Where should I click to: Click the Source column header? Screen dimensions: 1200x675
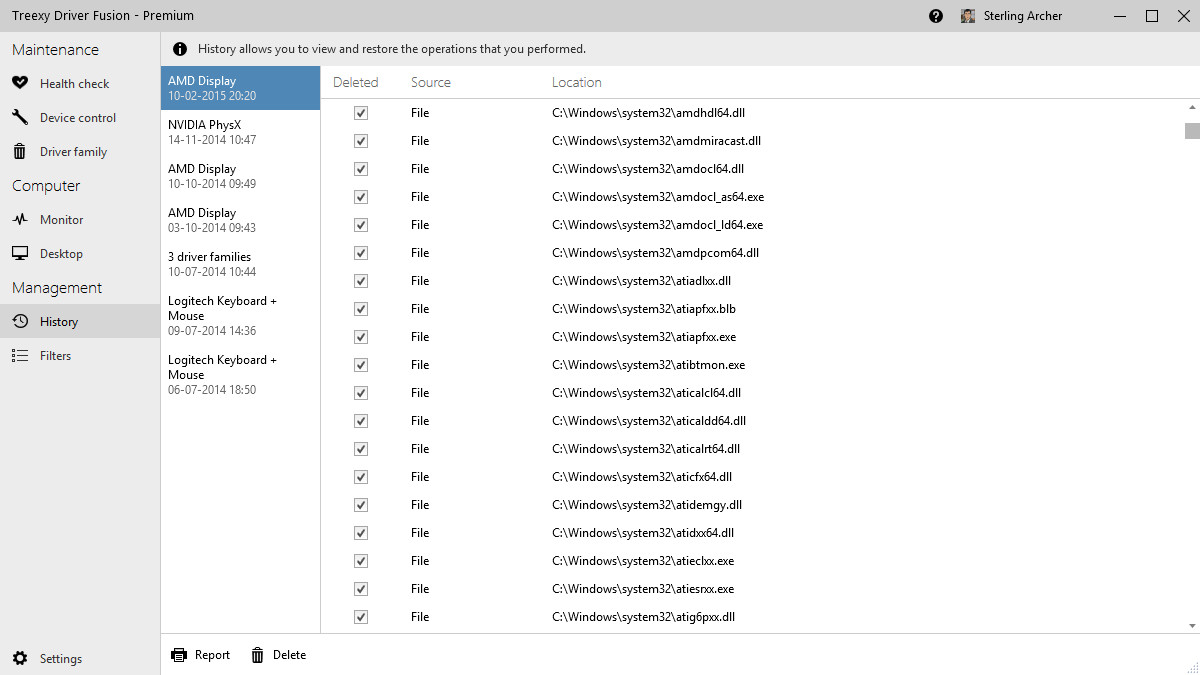pyautogui.click(x=431, y=83)
